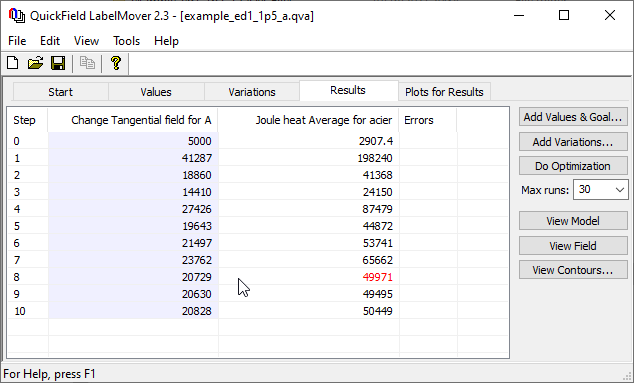Screen dimensions: 634x383
Task: Save using the floppy disk icon
Action: click(58, 63)
